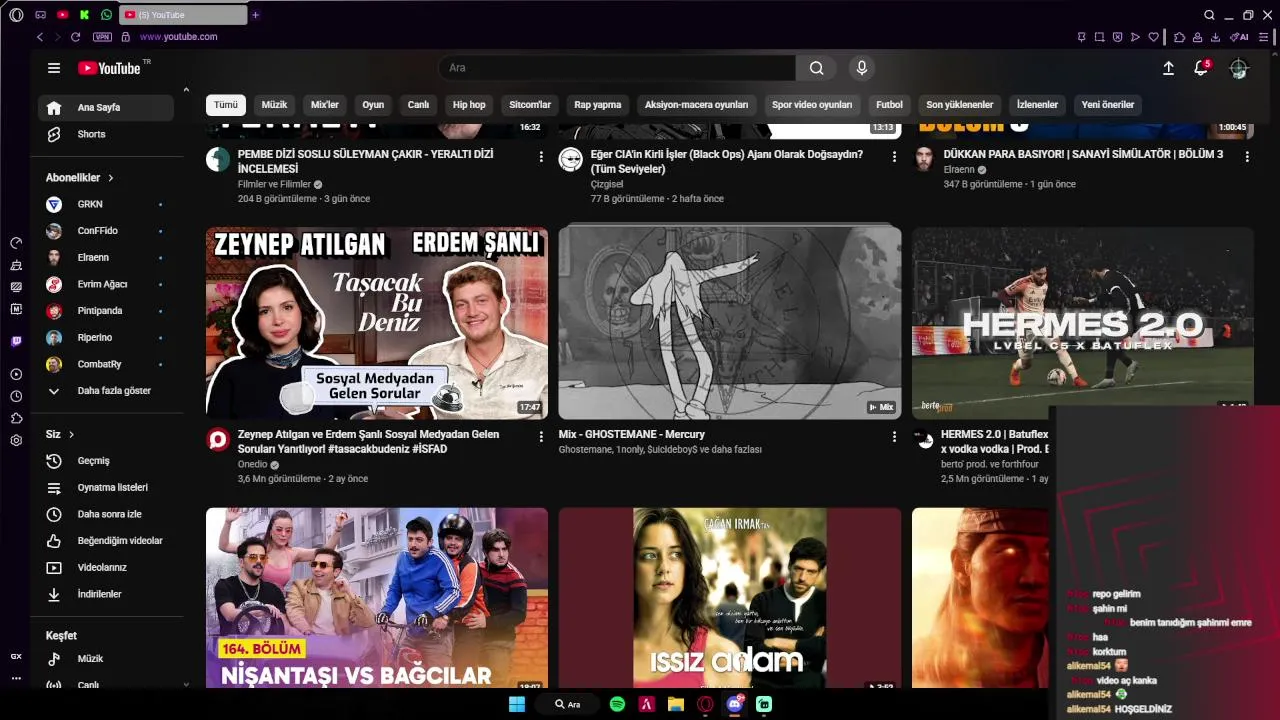
Task: Click the search Ara input field
Action: click(x=617, y=68)
